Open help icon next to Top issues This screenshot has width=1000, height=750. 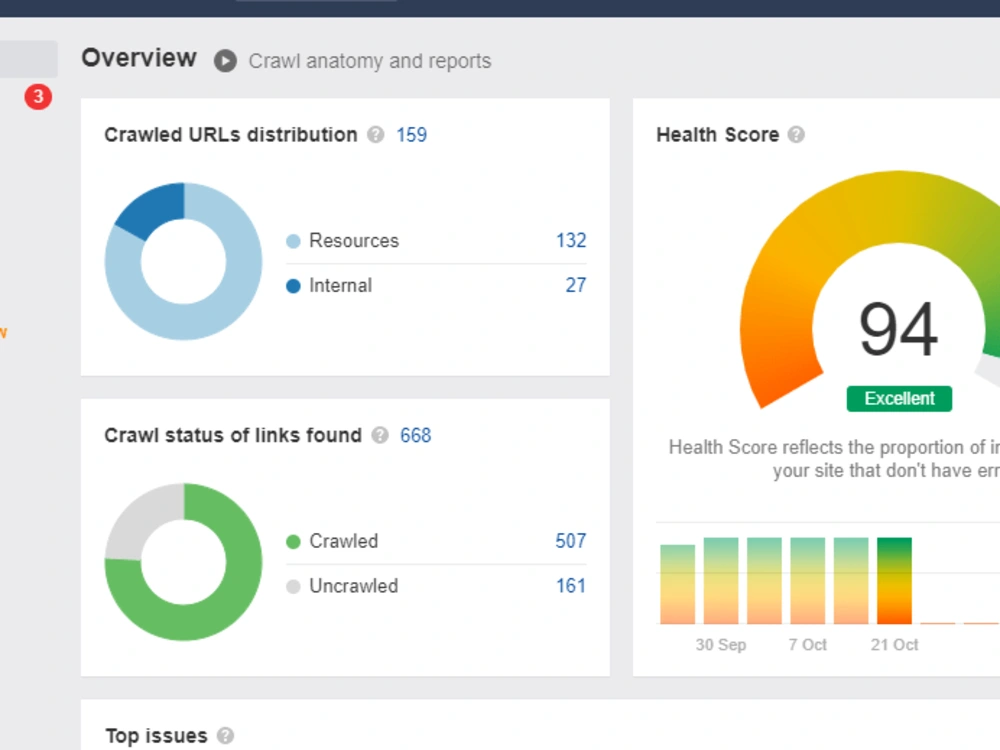(x=225, y=735)
